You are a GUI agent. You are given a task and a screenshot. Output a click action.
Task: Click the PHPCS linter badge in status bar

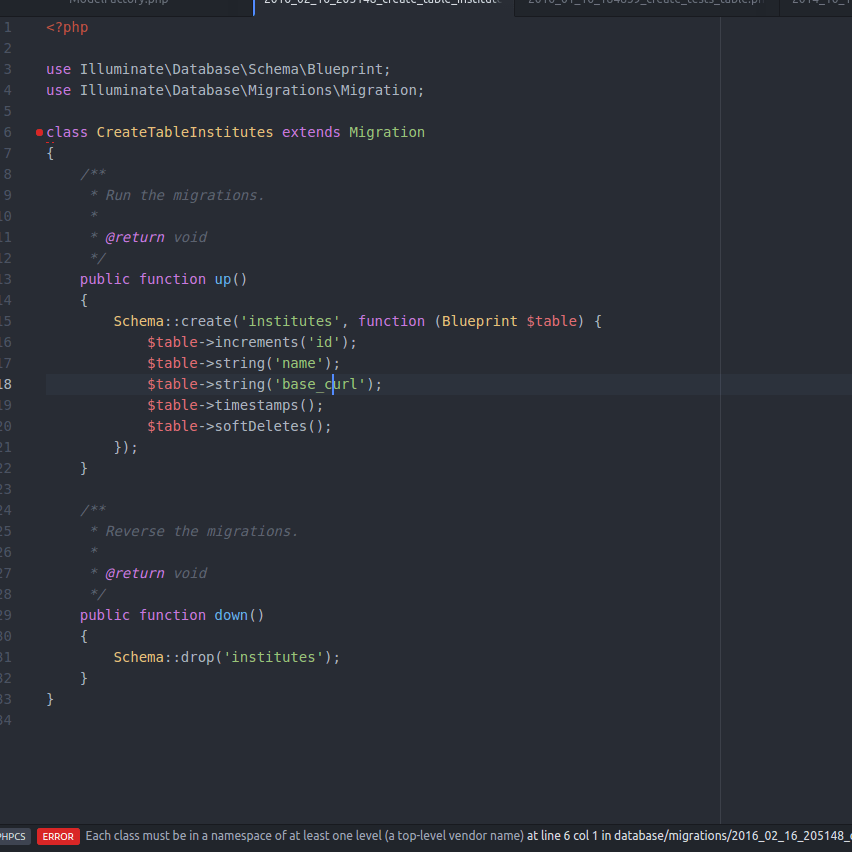pos(14,836)
